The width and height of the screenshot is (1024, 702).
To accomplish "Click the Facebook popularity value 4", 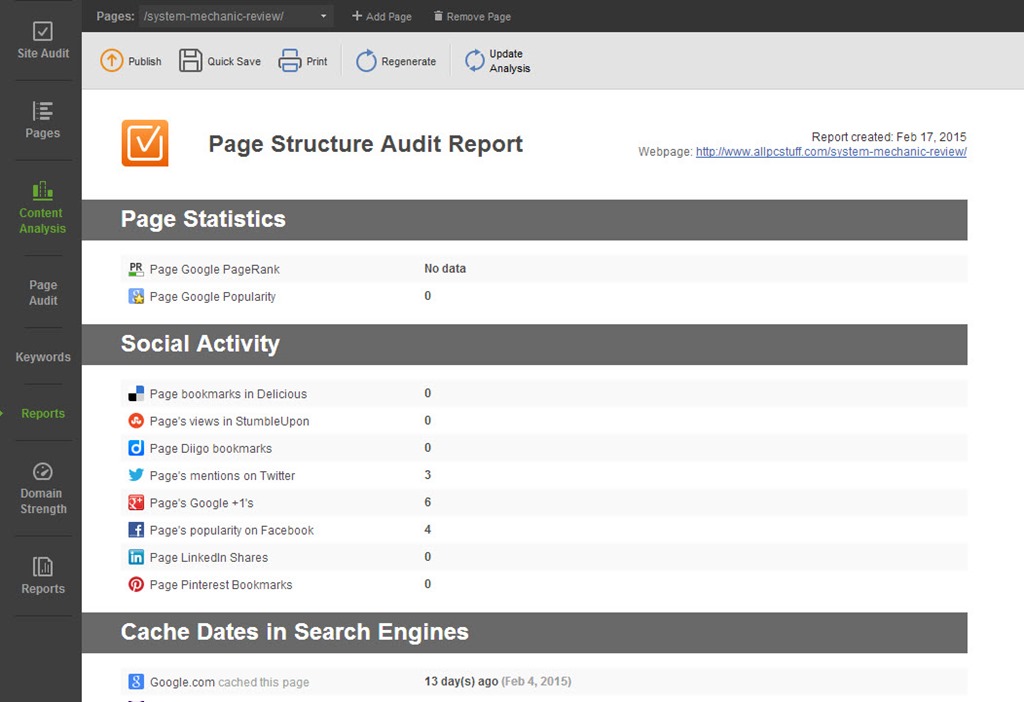I will click(x=428, y=530).
